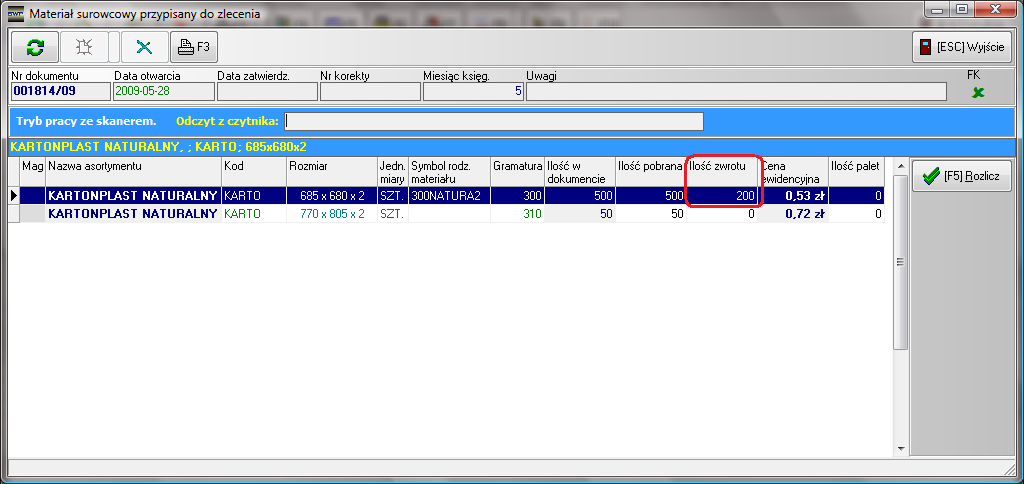Click the teal crossed-tools toolbar button

coord(145,47)
